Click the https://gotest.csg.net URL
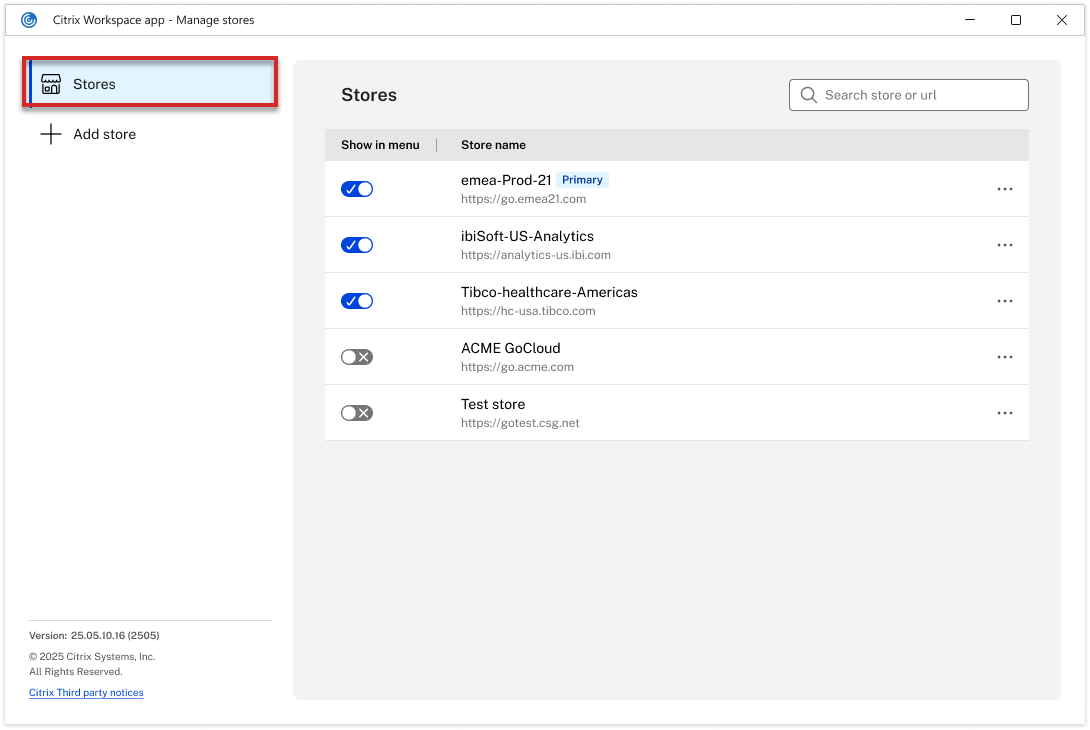The width and height of the screenshot is (1090, 730). tap(520, 423)
